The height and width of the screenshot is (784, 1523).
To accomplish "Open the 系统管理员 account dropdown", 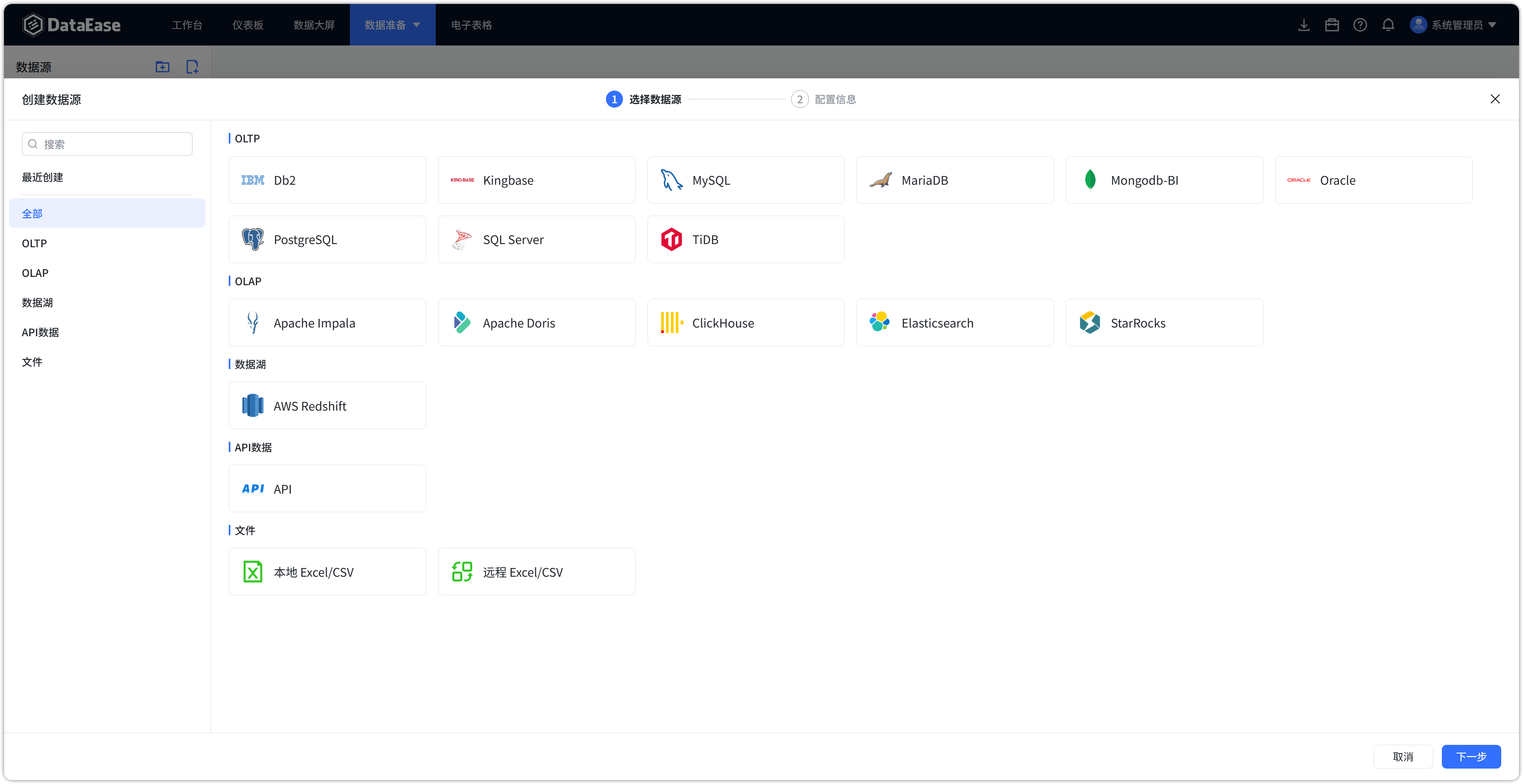I will [1453, 25].
